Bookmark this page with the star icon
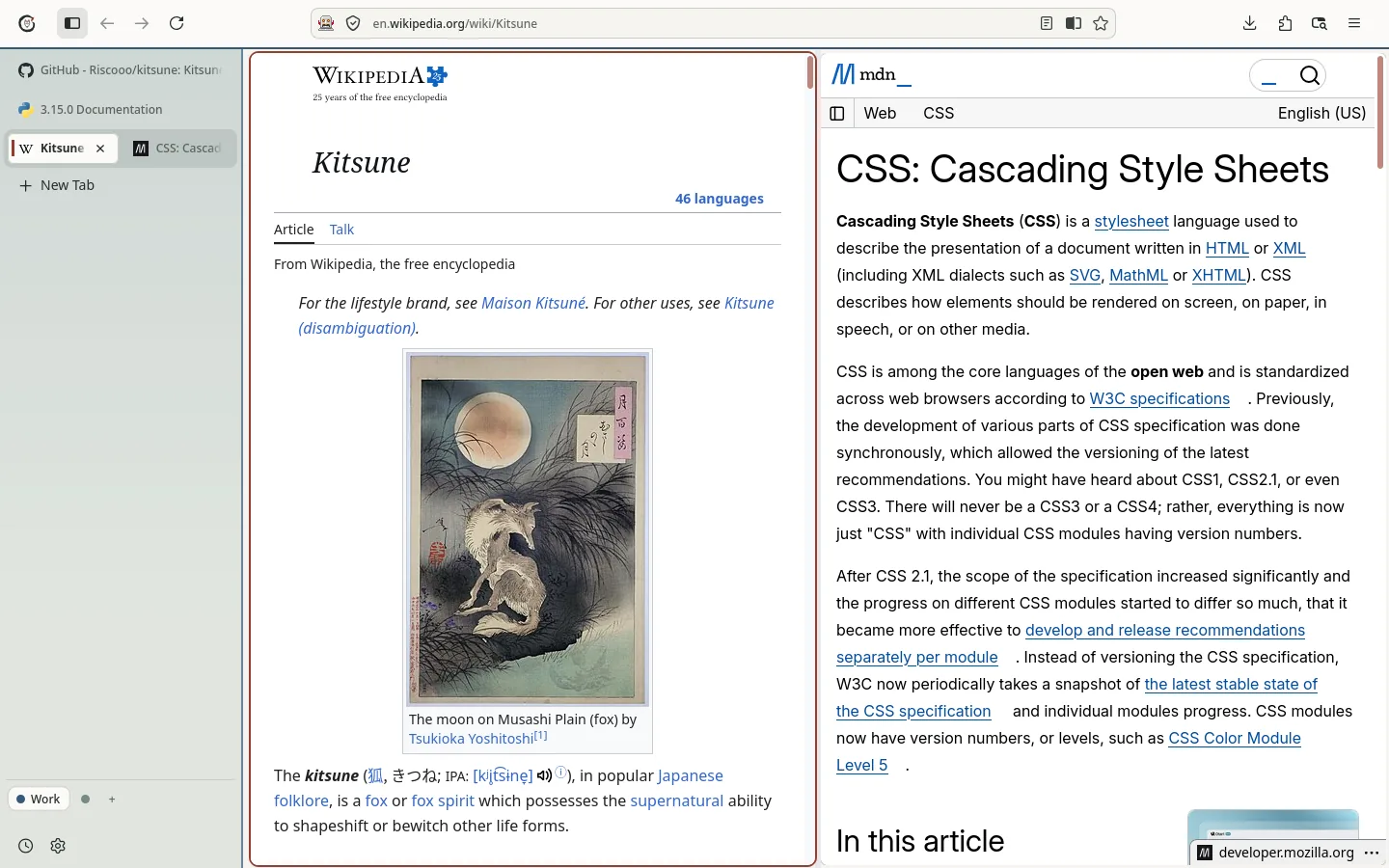This screenshot has height=868, width=1389. point(1101,23)
